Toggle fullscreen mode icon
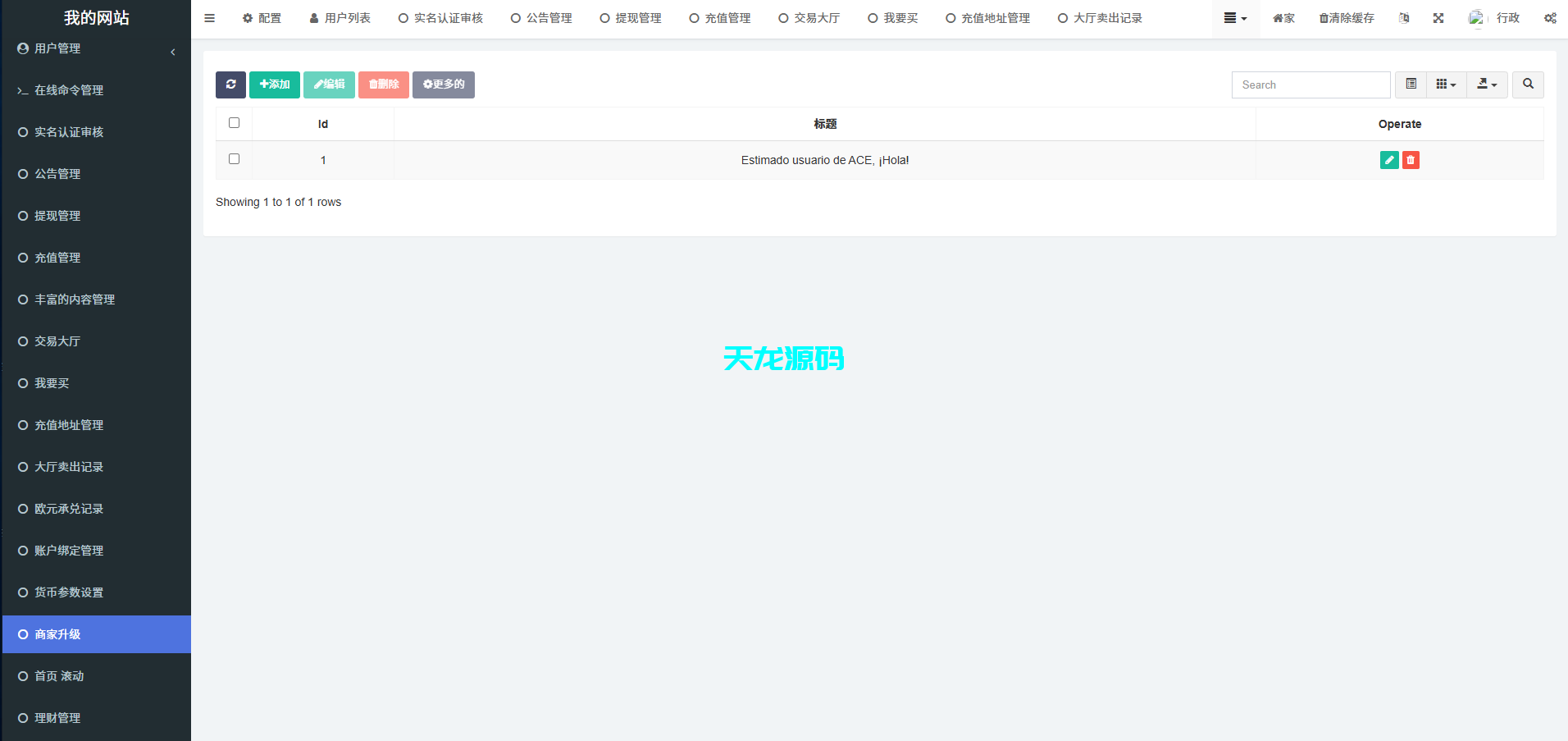 pyautogui.click(x=1438, y=17)
